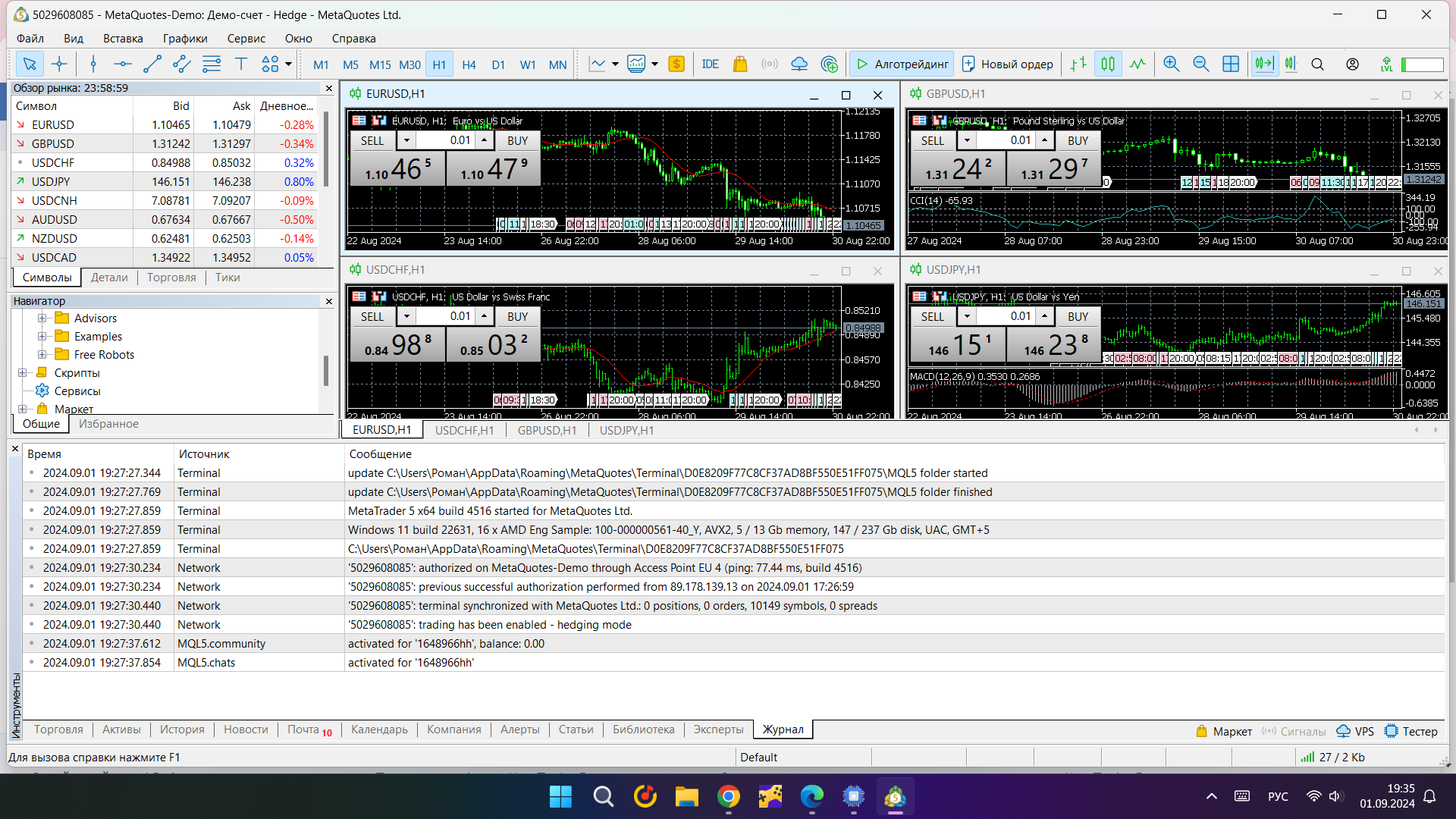Select the text label tool
Viewport: 1456px width, 819px height.
pyautogui.click(x=241, y=64)
